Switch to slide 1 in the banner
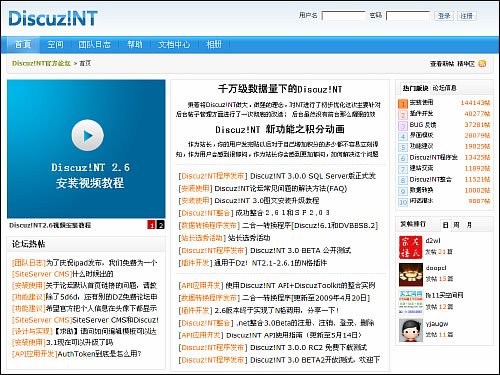Viewport: 500px width, 375px height. pos(152,225)
